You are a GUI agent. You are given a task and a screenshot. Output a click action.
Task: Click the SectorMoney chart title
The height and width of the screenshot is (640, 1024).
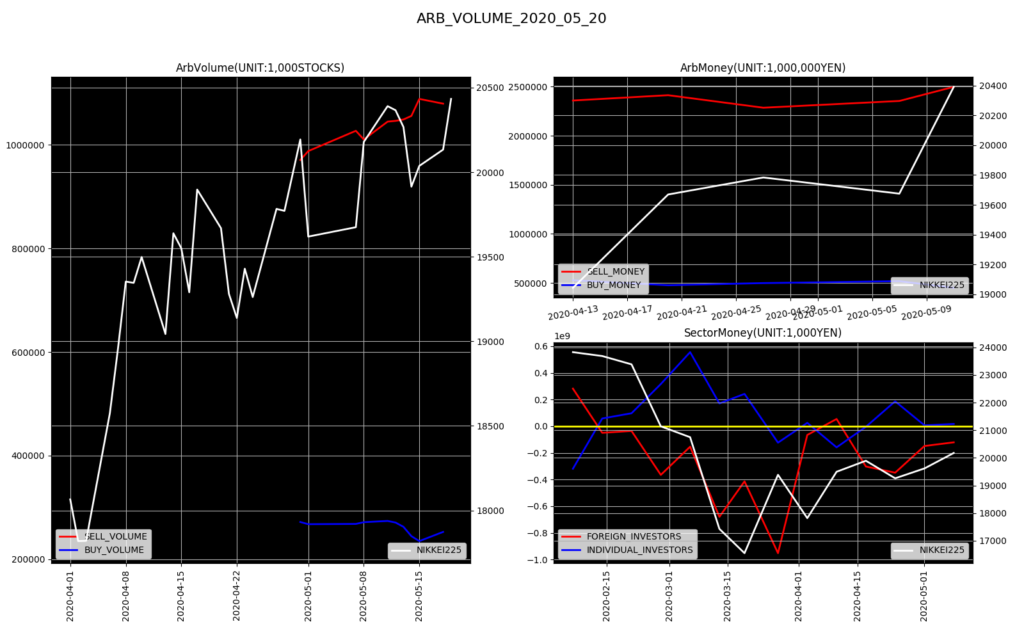coord(762,332)
